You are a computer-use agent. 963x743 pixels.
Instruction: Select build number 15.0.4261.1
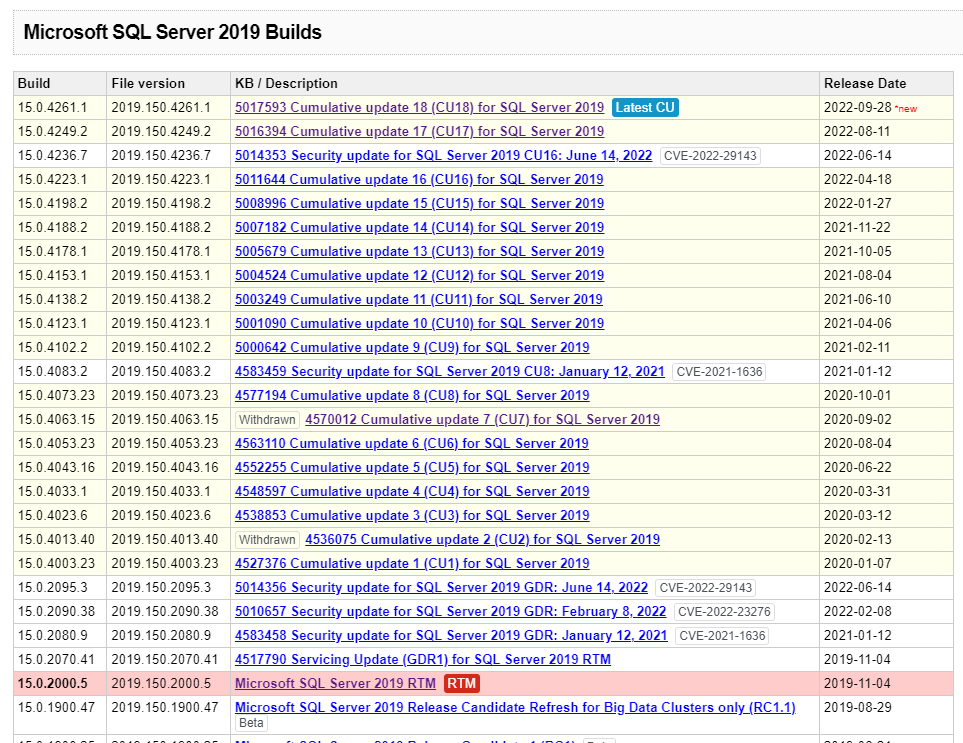[52, 107]
